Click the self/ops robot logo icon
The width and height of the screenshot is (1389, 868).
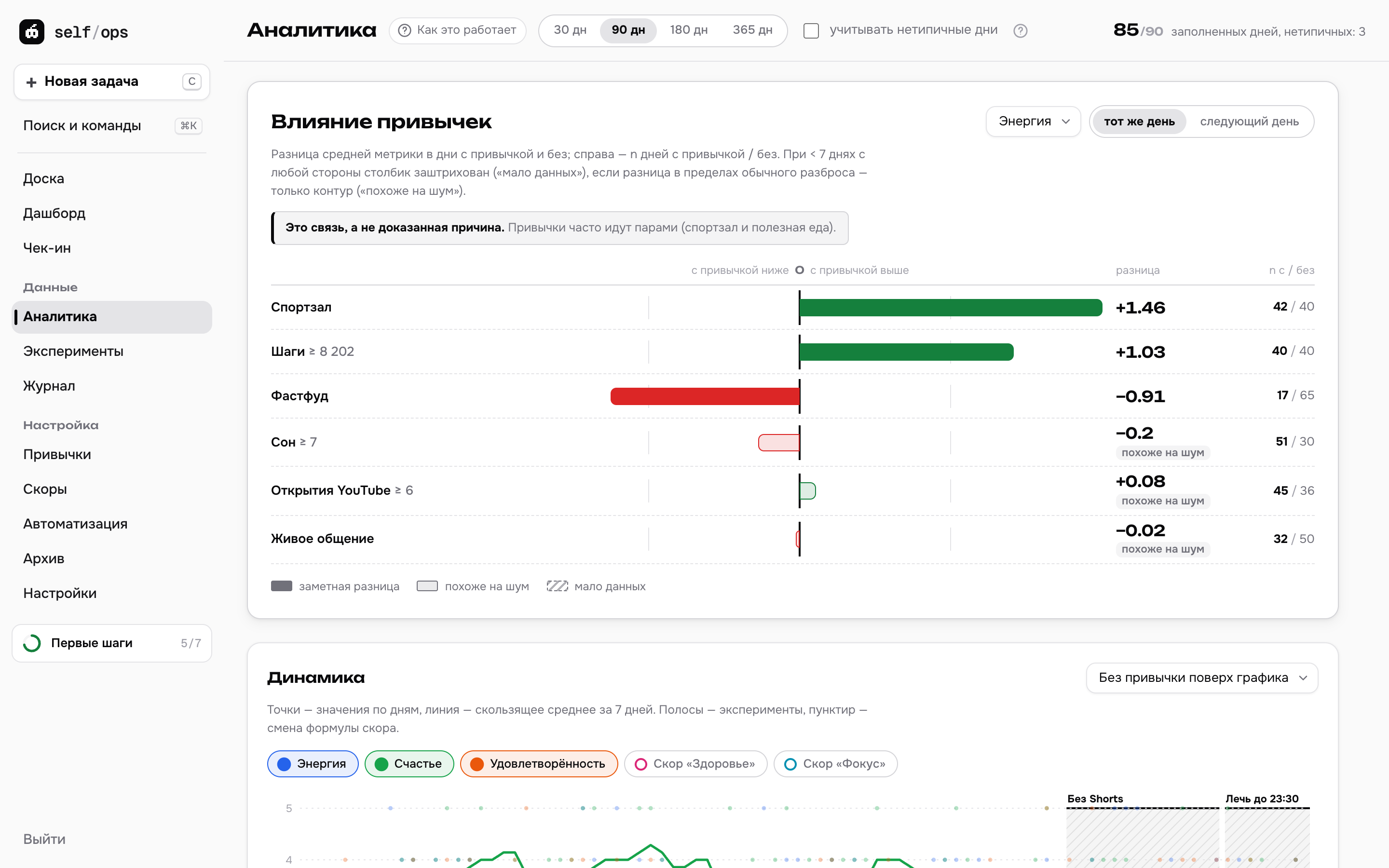coord(31,31)
